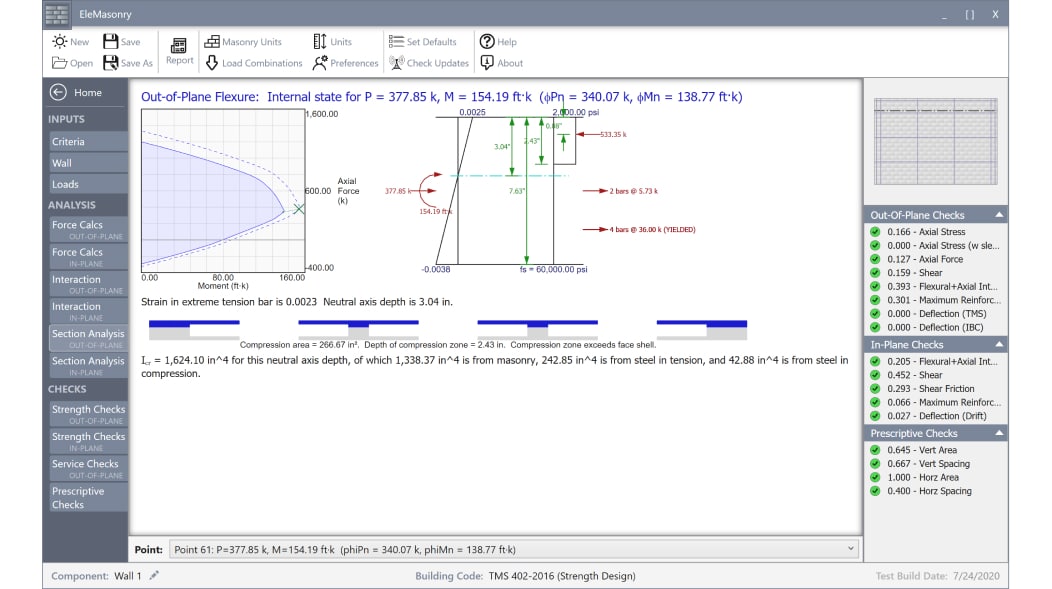Open the Point selection dropdown

[x=851, y=549]
